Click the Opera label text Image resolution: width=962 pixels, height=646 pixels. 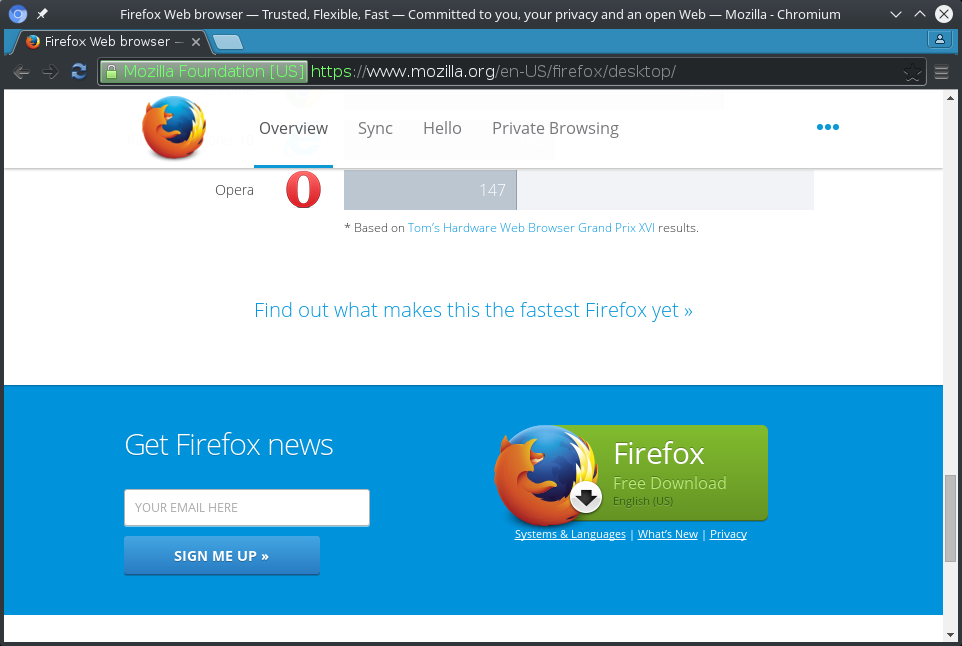[x=234, y=190]
